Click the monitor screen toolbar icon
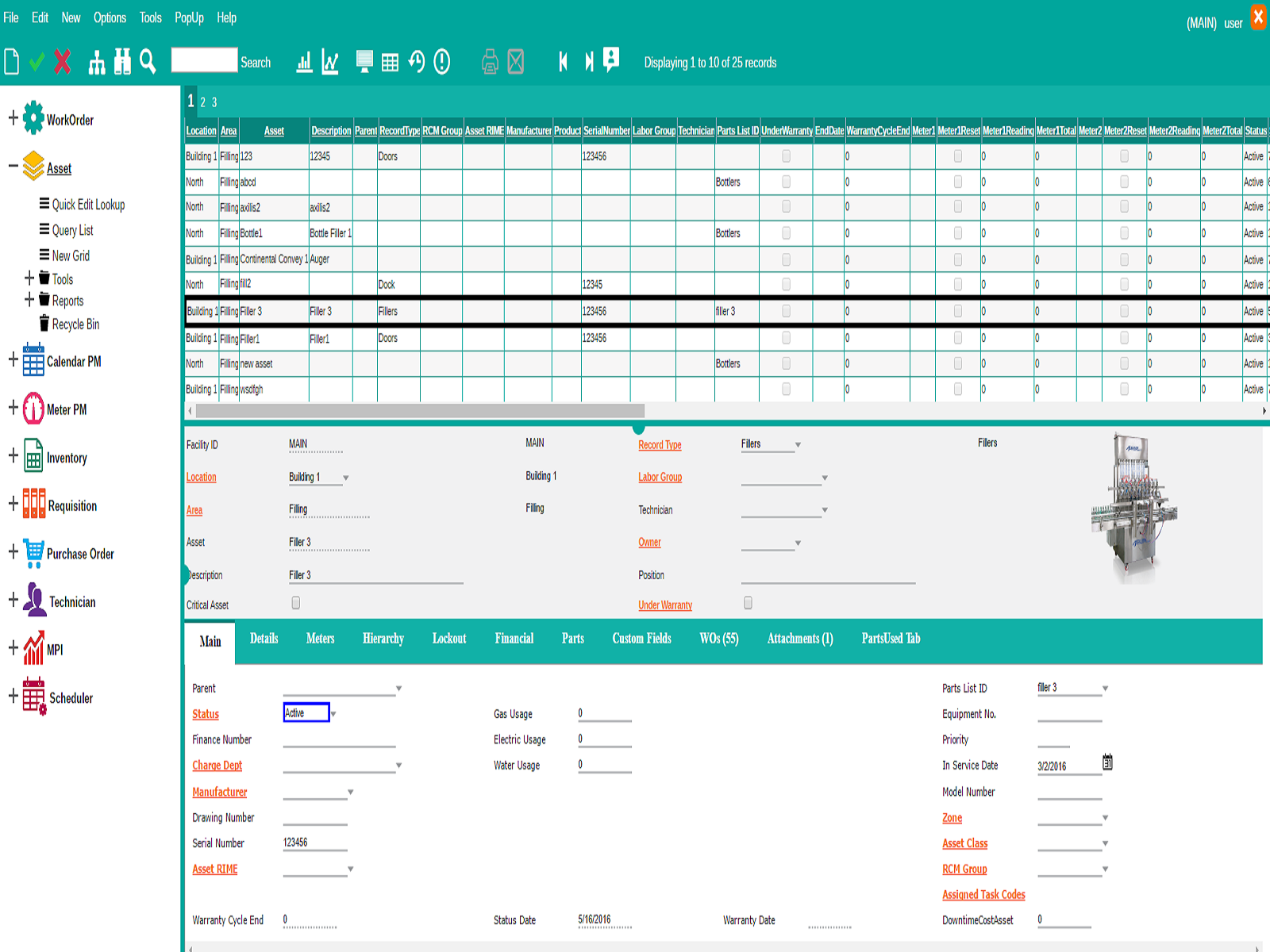Viewport: 1270px width, 952px height. [364, 61]
